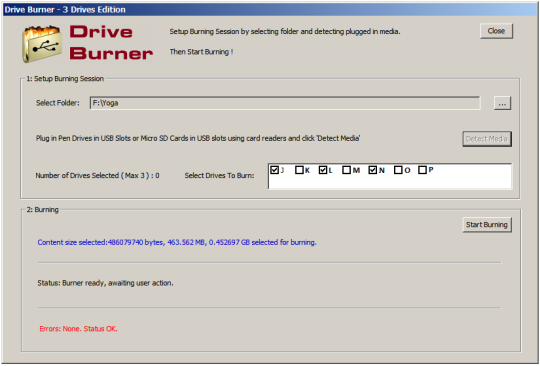Viewport: 540px width, 366px height.
Task: Enable the K drive checkbox
Action: click(x=299, y=170)
